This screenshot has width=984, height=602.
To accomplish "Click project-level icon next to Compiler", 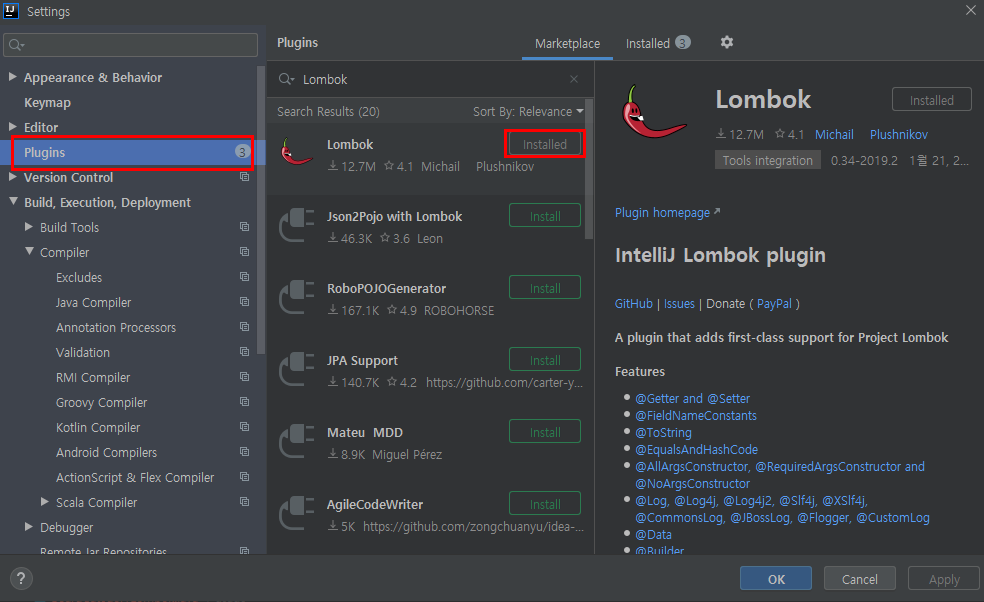I will (x=245, y=252).
